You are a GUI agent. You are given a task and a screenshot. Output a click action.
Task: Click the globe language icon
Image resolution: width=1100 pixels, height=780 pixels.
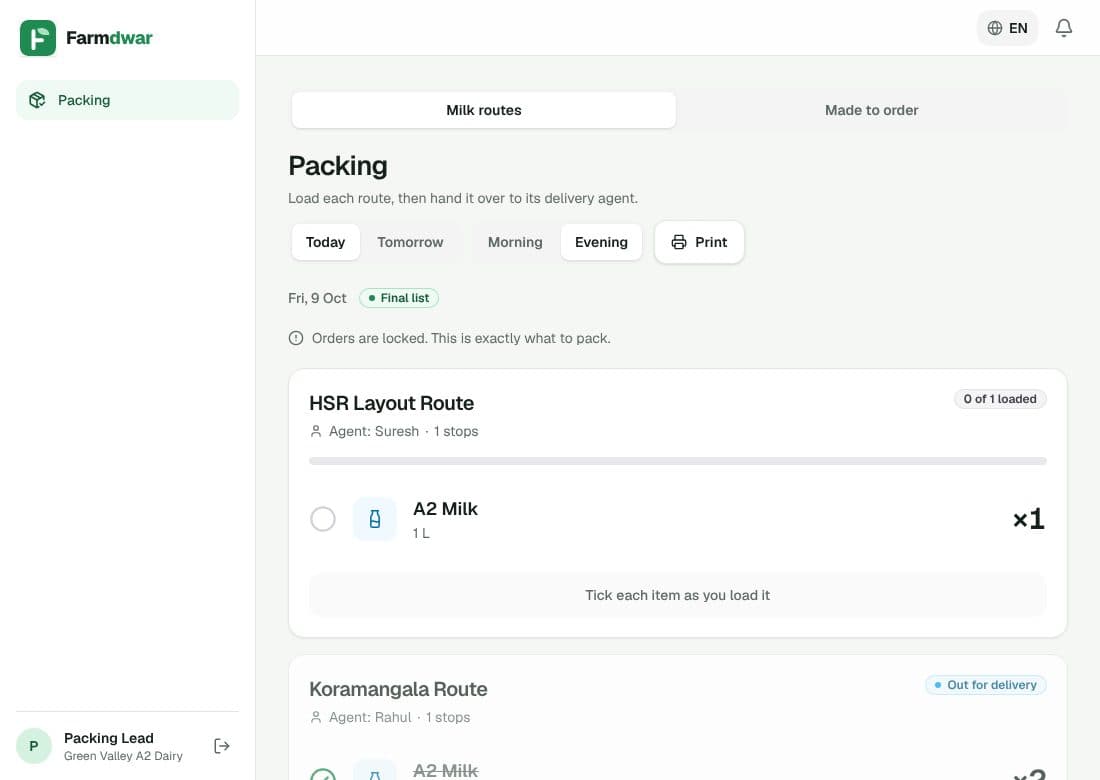[x=995, y=28]
